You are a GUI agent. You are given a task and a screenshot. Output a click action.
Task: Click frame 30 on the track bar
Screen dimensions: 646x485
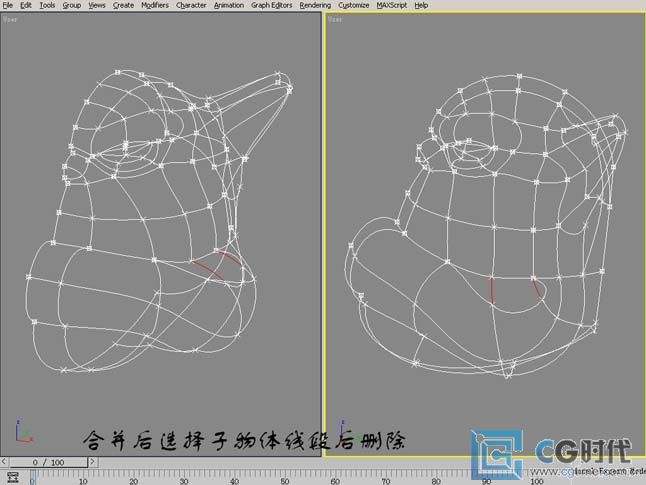pyautogui.click(x=184, y=481)
